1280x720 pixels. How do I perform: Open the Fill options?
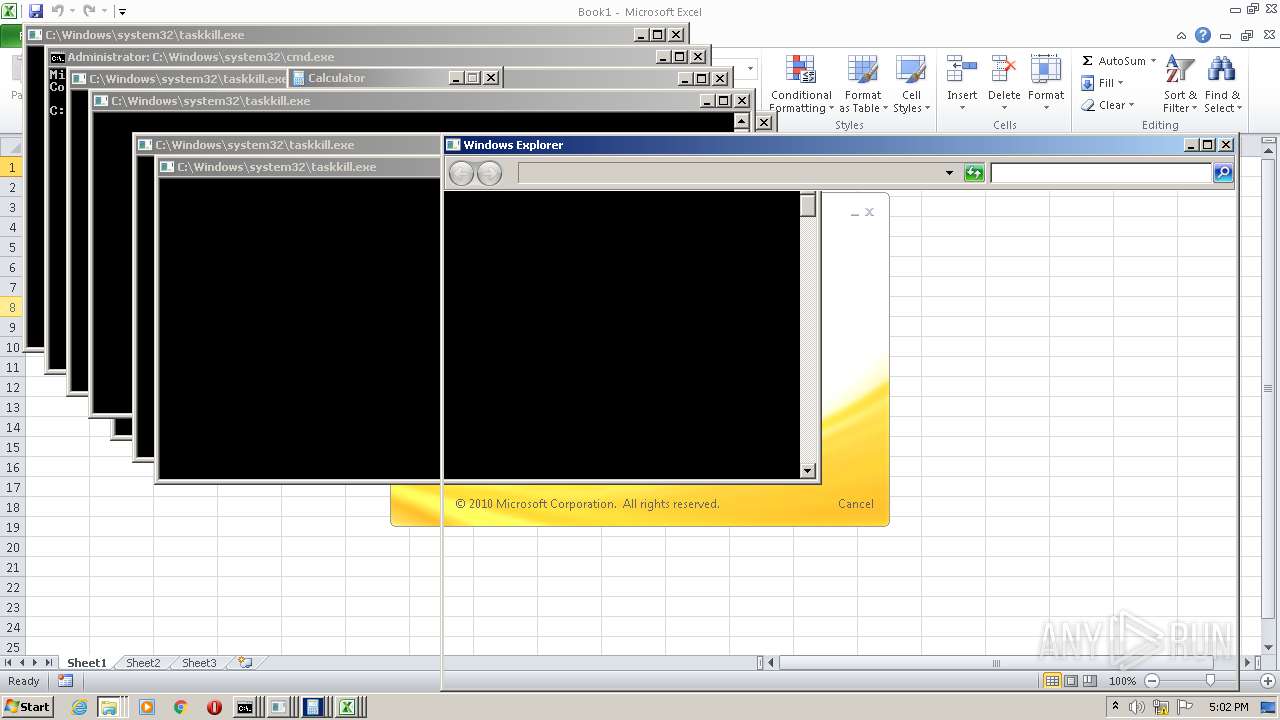[1102, 83]
